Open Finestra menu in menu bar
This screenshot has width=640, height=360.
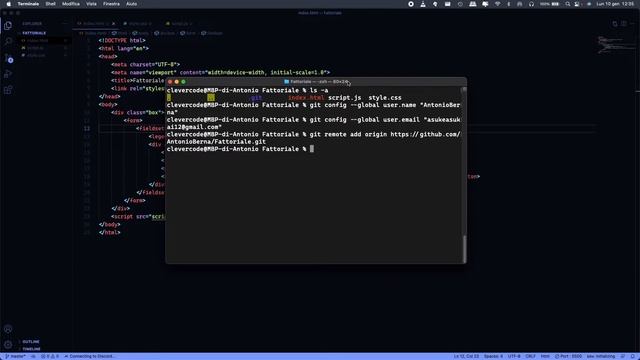[x=111, y=4]
